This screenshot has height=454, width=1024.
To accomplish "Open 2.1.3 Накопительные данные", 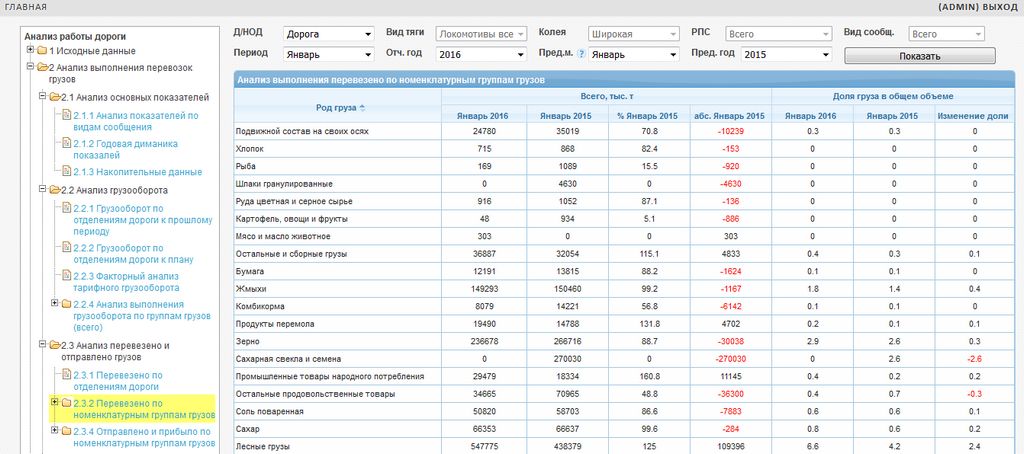I will (x=138, y=172).
